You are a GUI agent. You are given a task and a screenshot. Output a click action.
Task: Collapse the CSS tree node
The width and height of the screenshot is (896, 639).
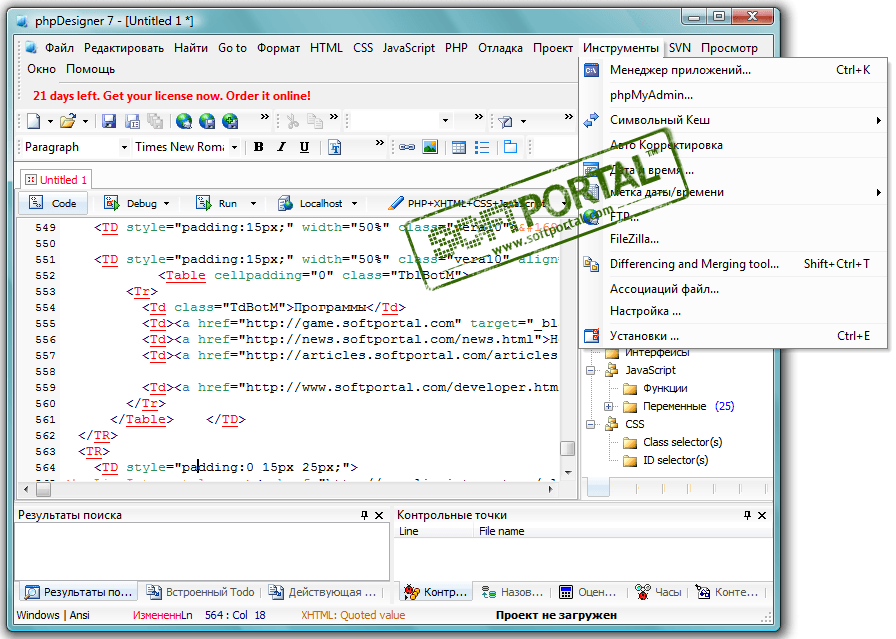point(590,424)
